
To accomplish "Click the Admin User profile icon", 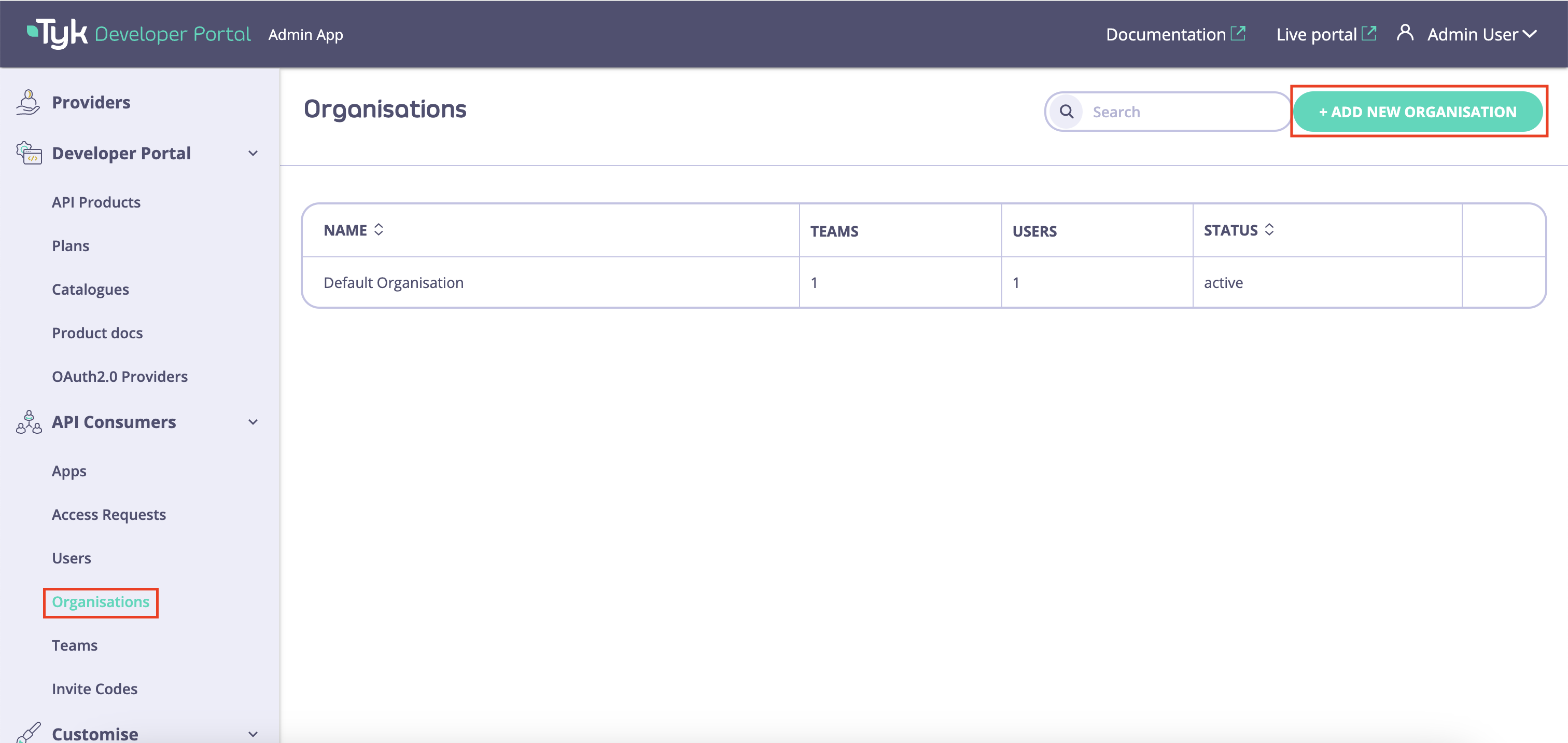I will [1406, 34].
